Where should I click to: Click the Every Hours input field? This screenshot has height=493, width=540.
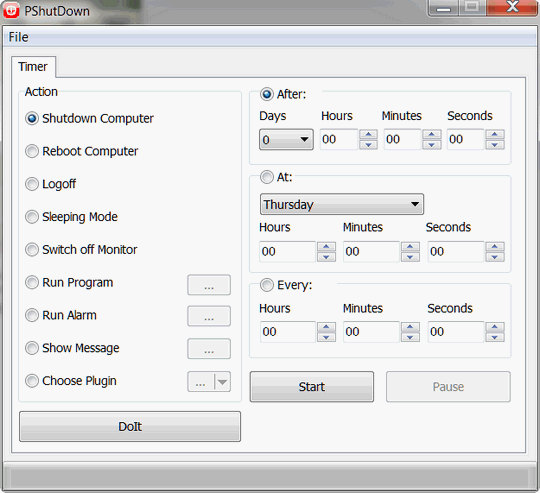pyautogui.click(x=288, y=332)
